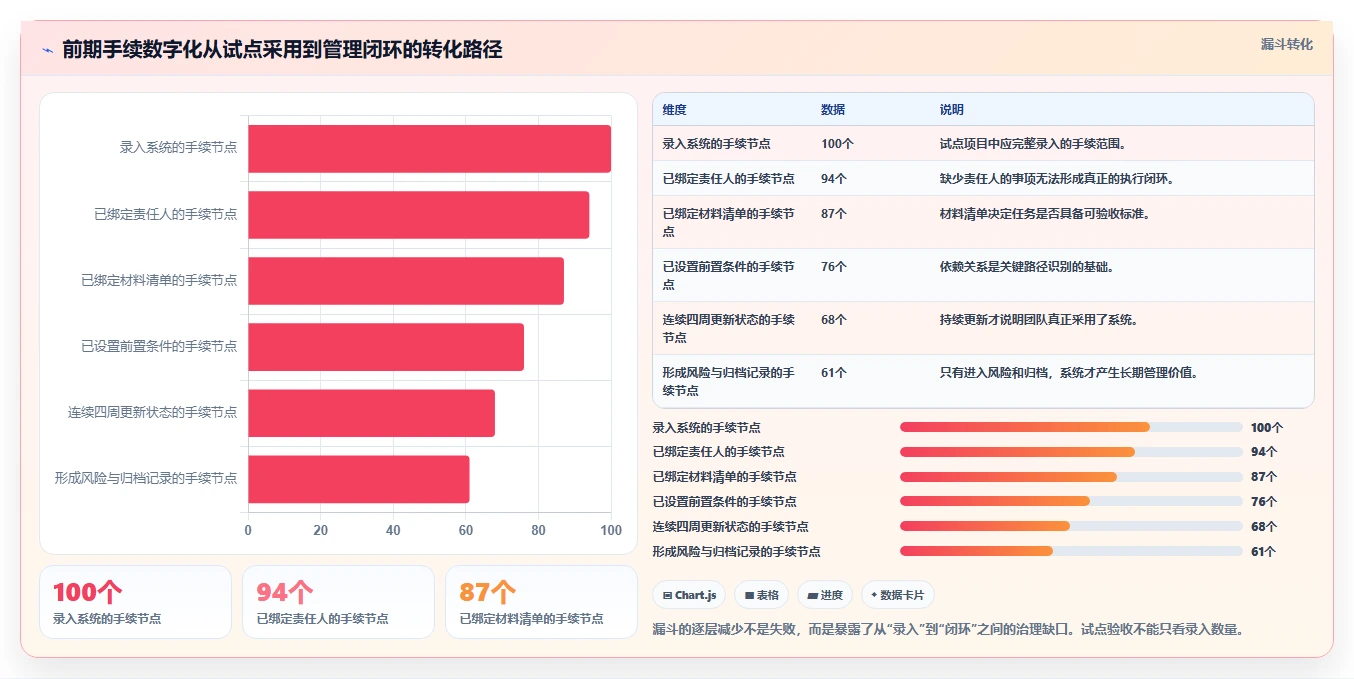Click the Chart.js chip
Screen dimensions: 1354x679
[x=690, y=595]
